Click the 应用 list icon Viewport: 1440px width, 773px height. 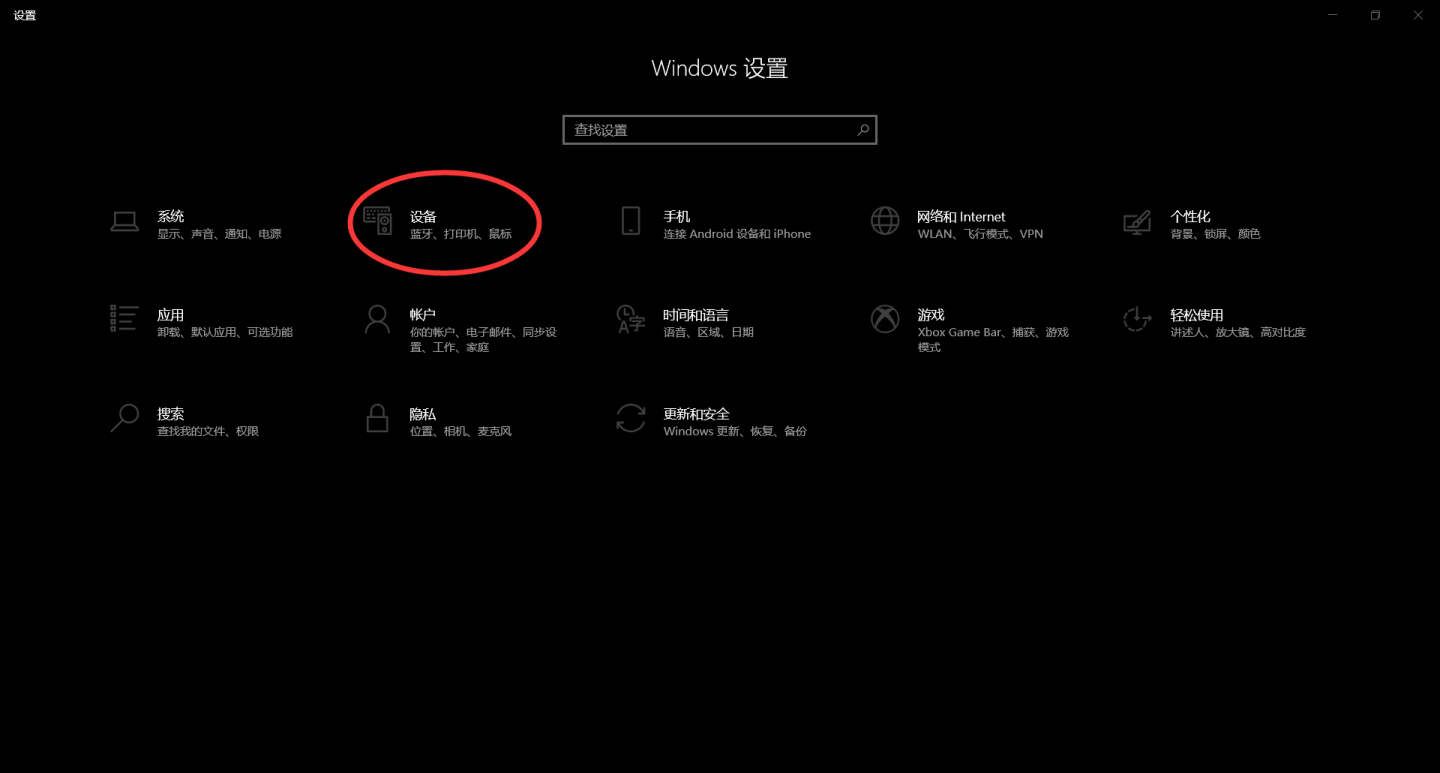coord(124,319)
